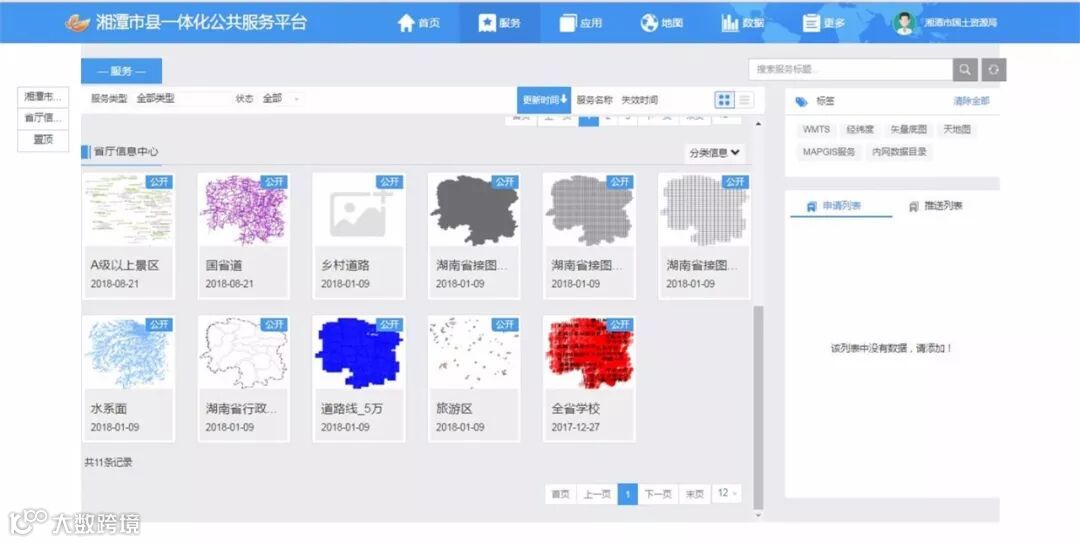Open the 湖南省行政 boundary thumbnail
The image size is (1080, 543).
coord(244,353)
